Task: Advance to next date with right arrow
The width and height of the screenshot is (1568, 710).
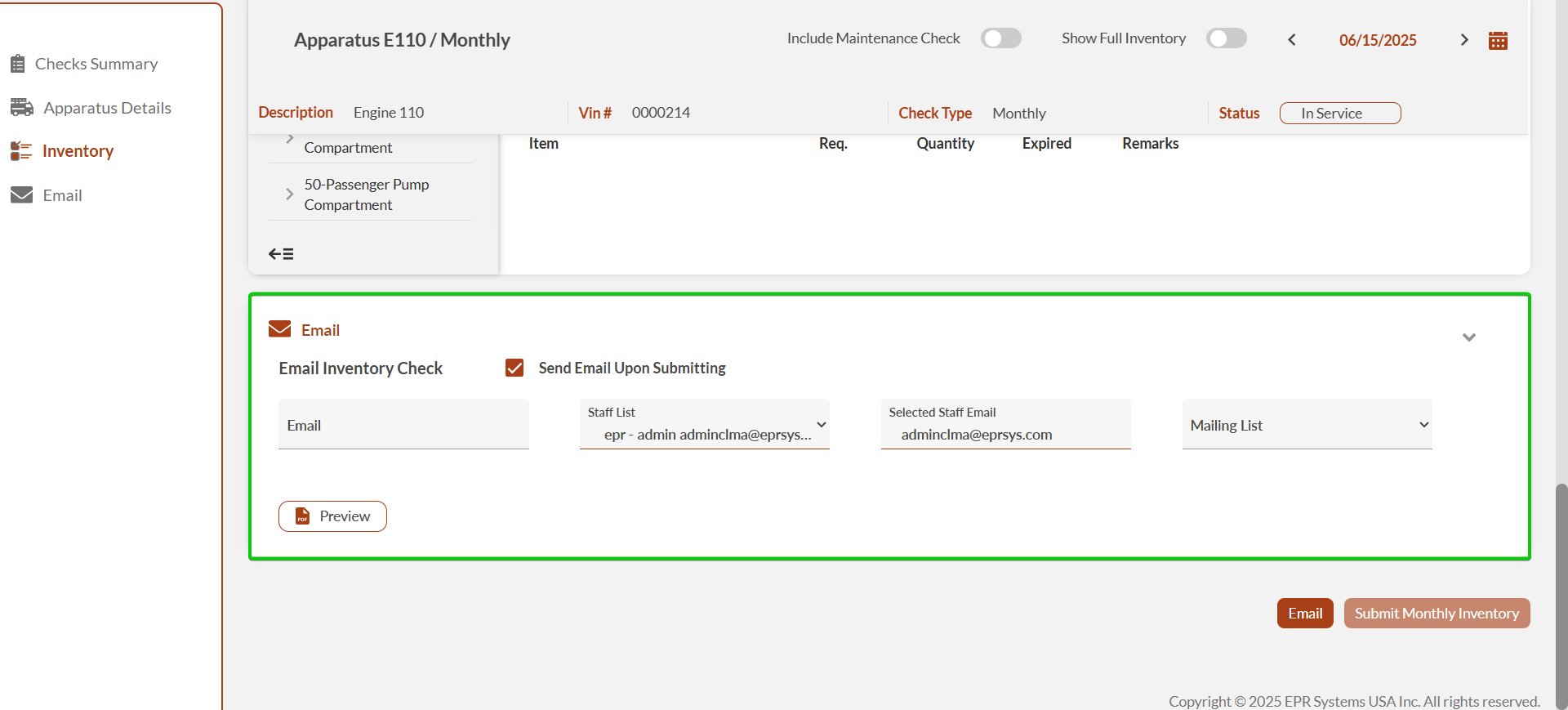Action: pyautogui.click(x=1463, y=40)
